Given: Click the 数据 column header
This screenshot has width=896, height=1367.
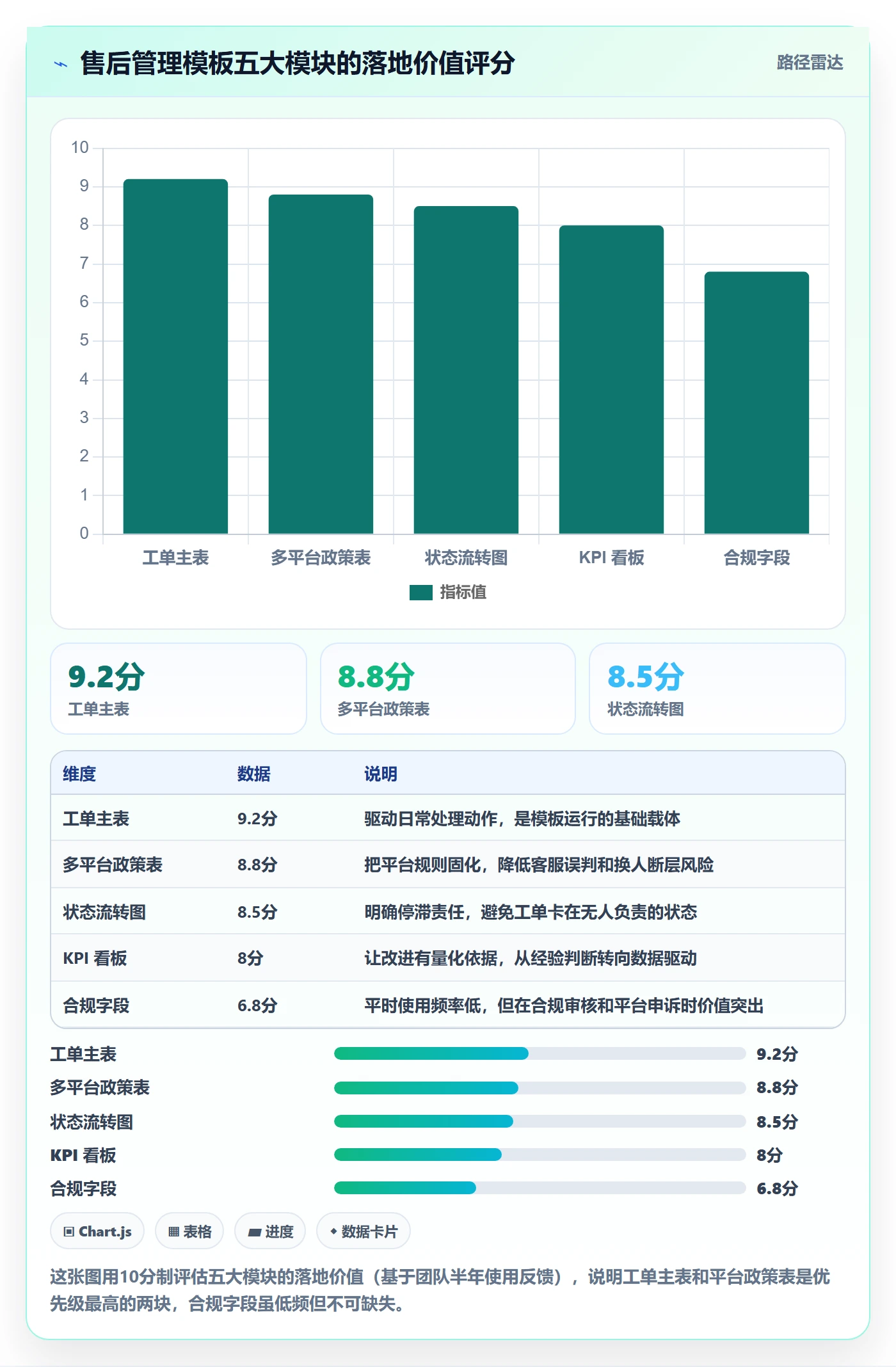Looking at the screenshot, I should (x=254, y=774).
